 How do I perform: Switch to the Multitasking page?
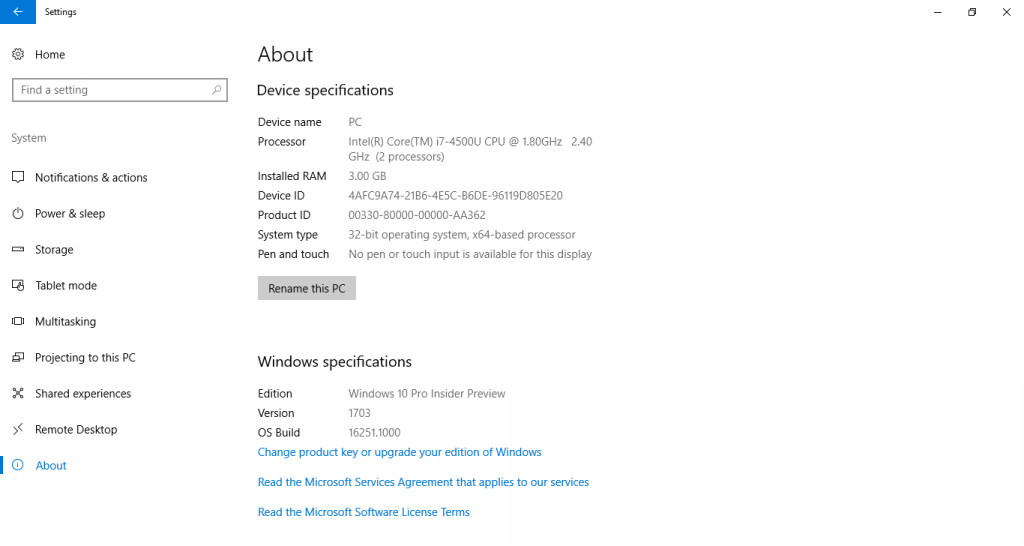(65, 321)
